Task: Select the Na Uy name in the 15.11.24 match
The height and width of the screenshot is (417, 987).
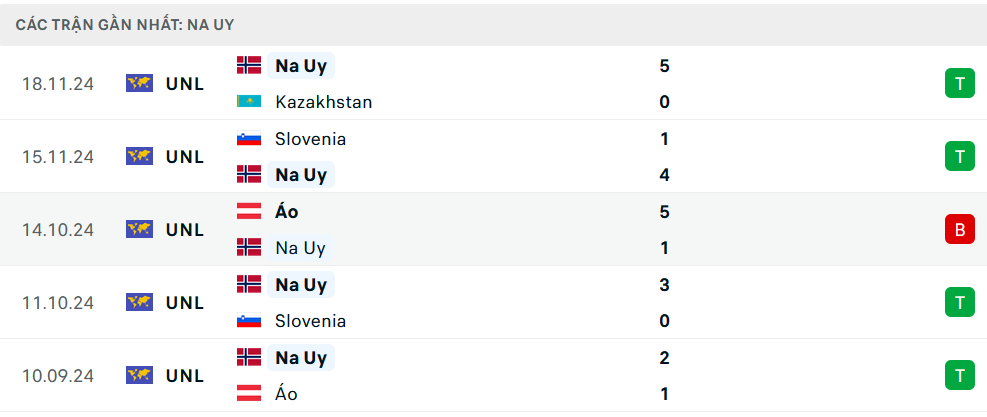Action: point(301,174)
